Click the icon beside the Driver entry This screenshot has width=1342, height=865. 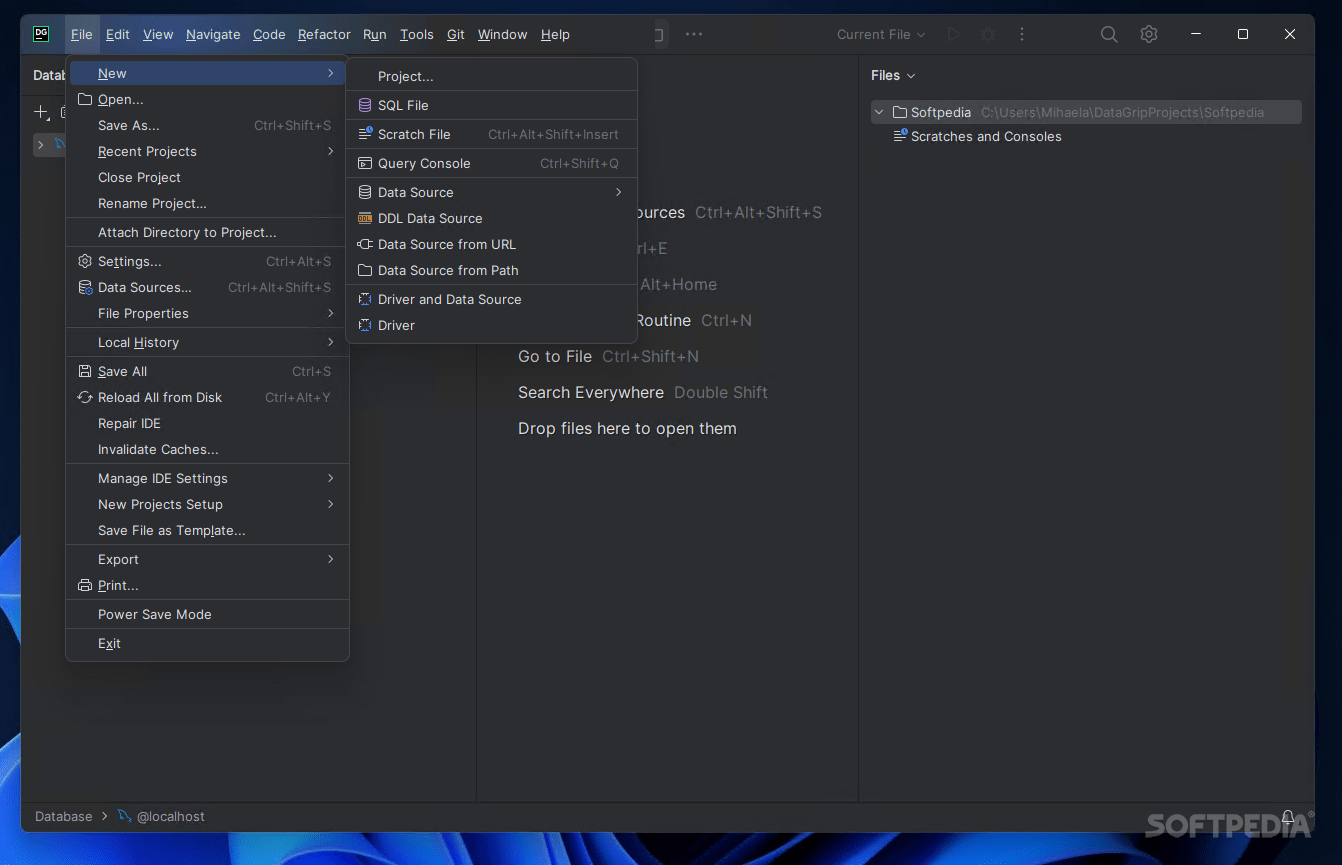point(365,325)
